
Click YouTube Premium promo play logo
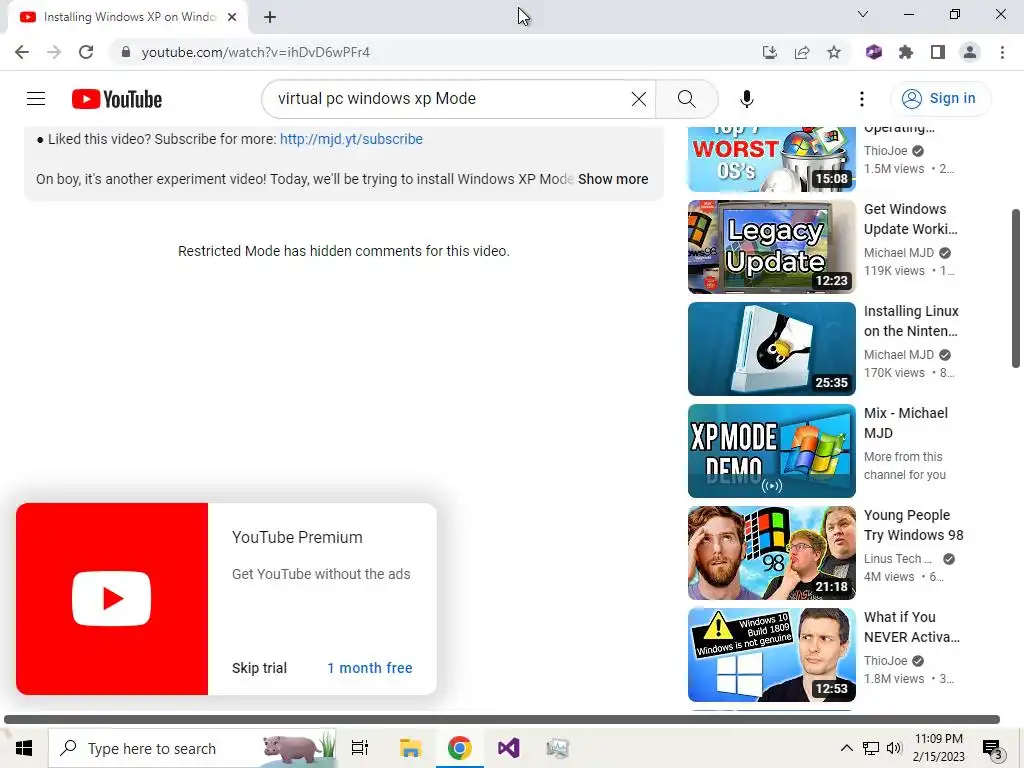click(112, 598)
